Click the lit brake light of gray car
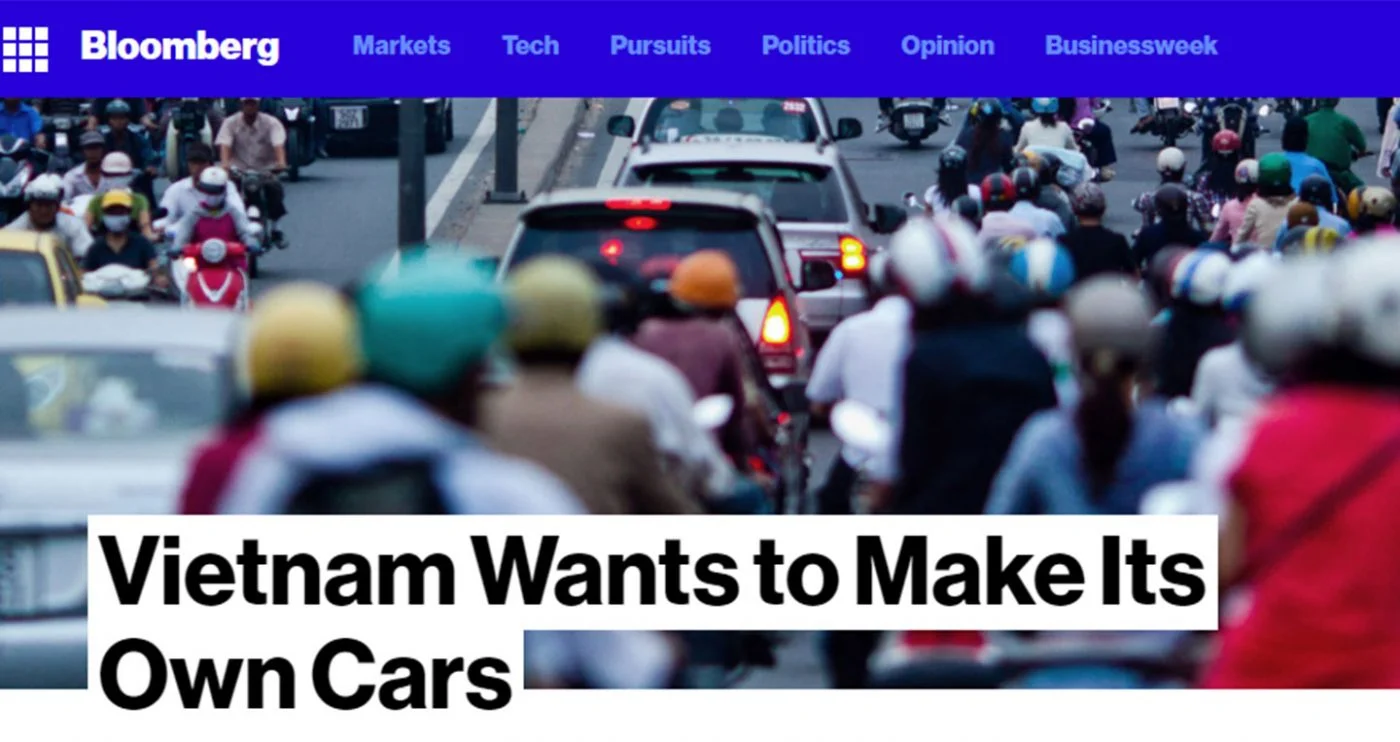1400x742 pixels. click(775, 322)
